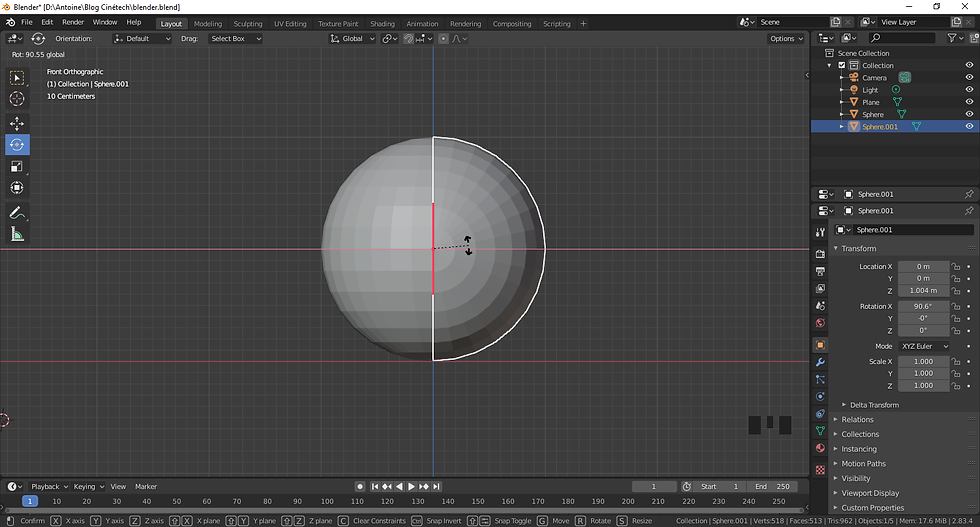
Task: Open the Scene properties tab
Action: [x=820, y=306]
